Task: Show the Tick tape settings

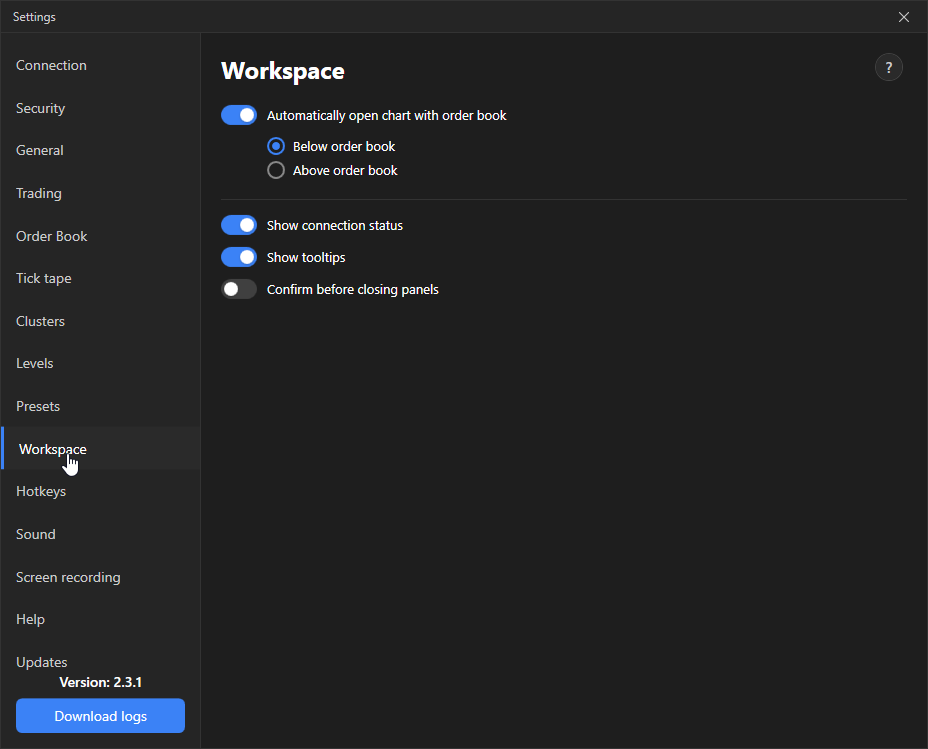Action: tap(101, 278)
